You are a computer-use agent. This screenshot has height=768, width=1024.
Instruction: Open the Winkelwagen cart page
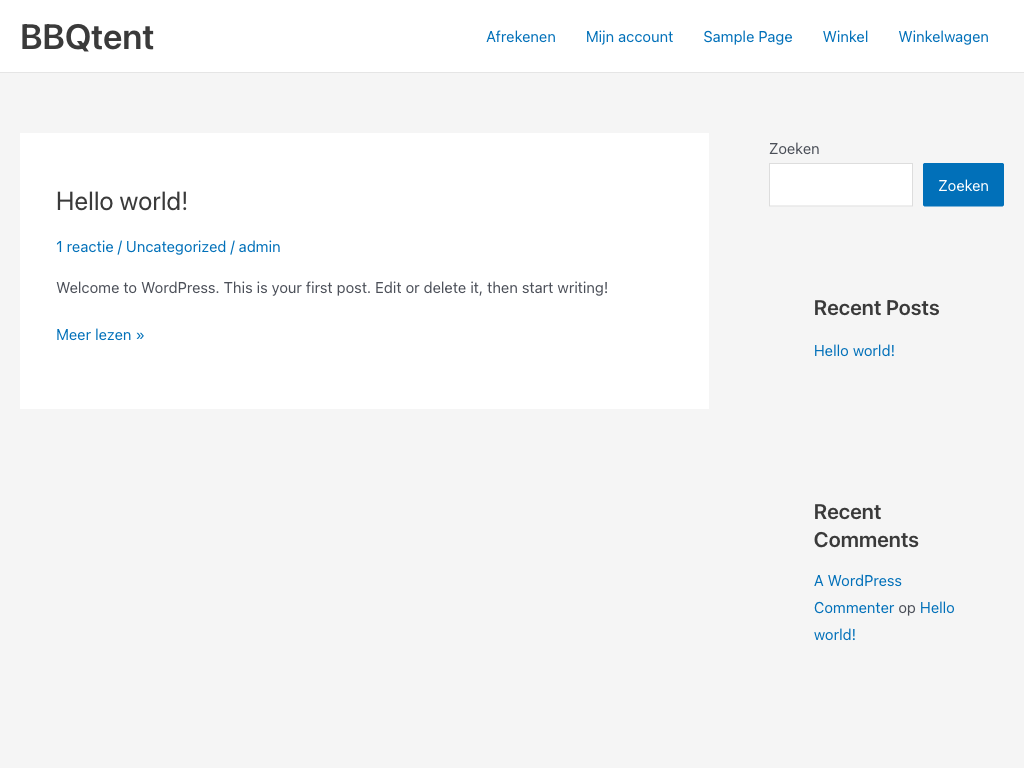click(943, 37)
